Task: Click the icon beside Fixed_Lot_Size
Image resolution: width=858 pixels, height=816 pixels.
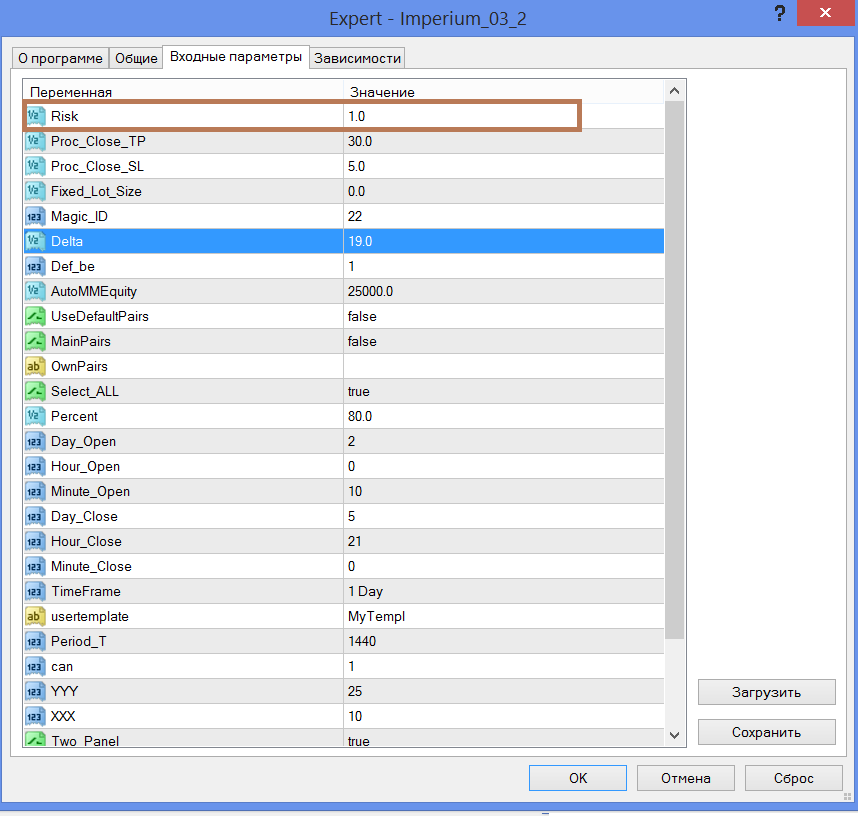Action: pos(35,191)
